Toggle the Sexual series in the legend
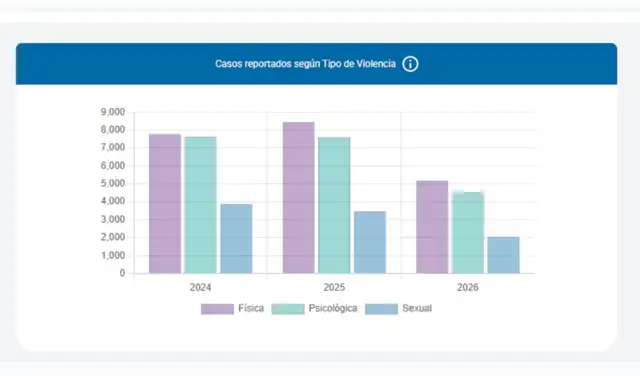 [399, 309]
